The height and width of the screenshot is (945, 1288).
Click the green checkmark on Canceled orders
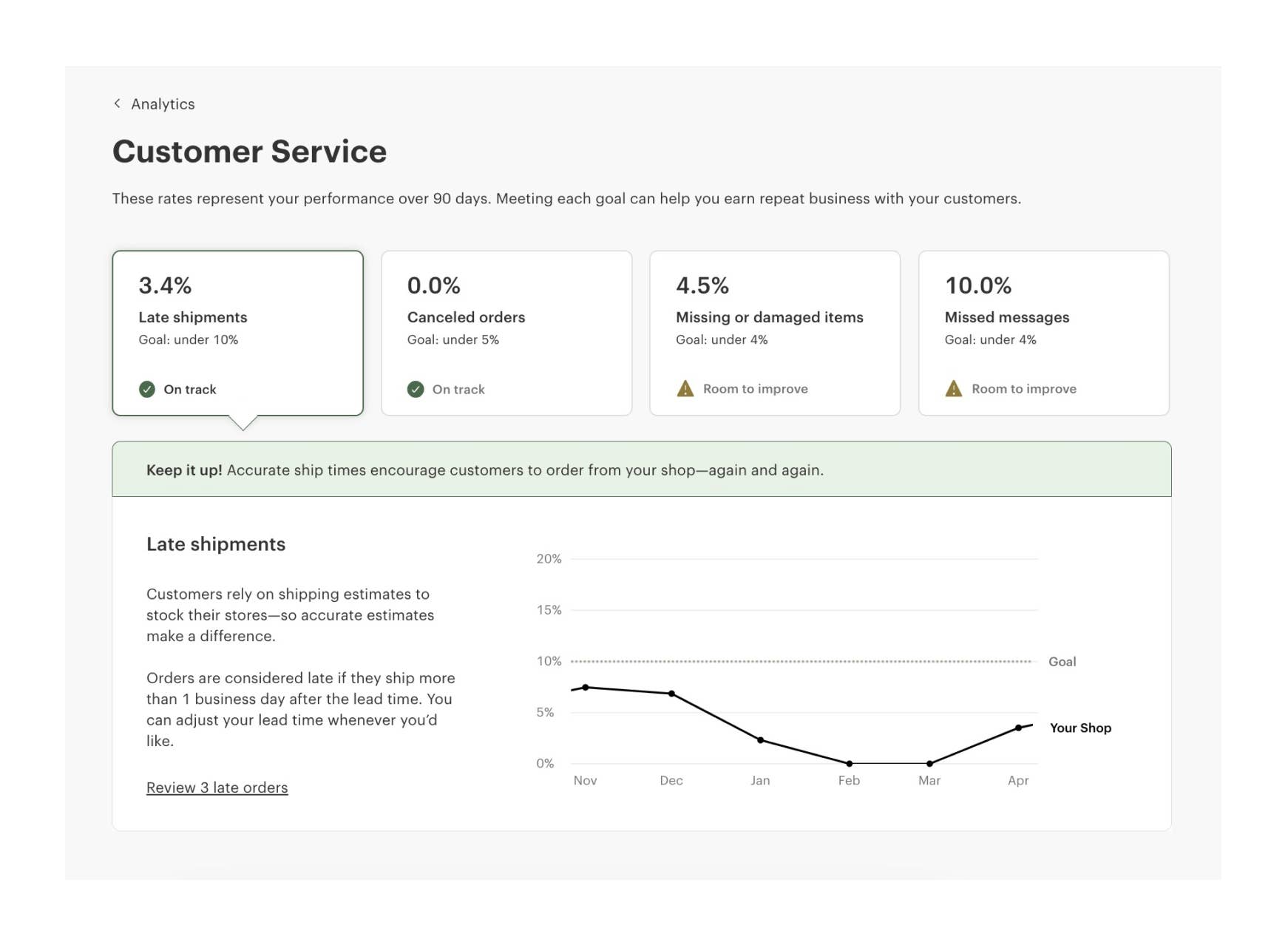[416, 389]
